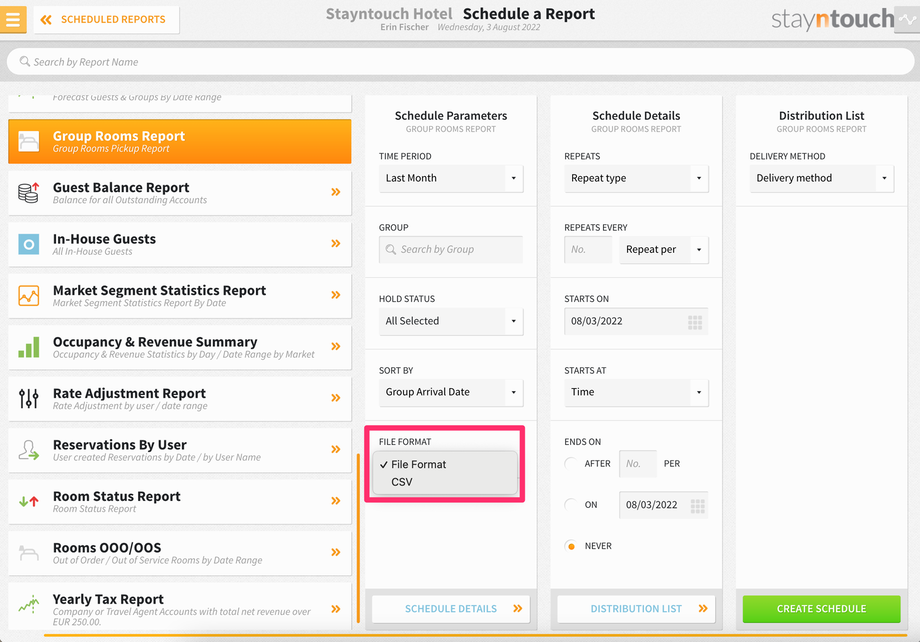Select the Ends On AFTER radio button

point(570,464)
